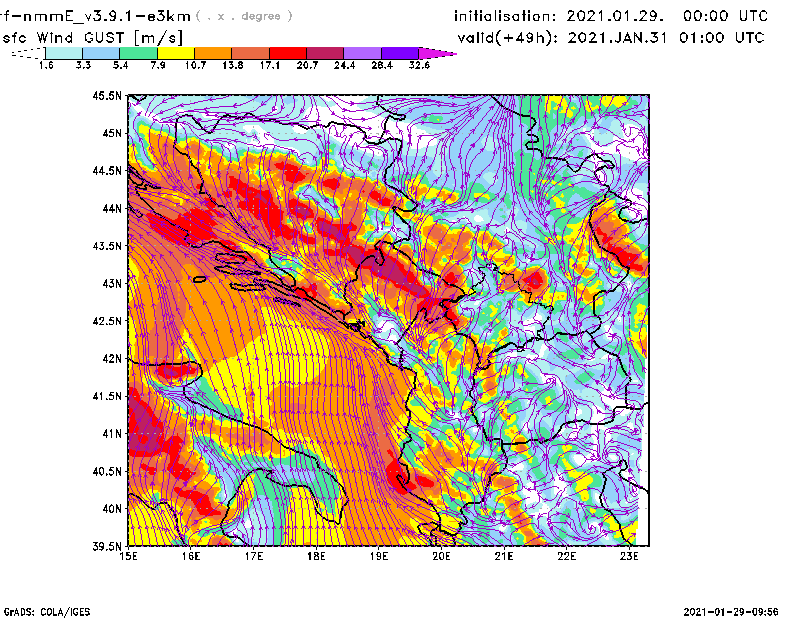Click the model name 'nmmE_v3.9.1-e3km'
Viewport: 800px width, 618px height.
pos(106,16)
